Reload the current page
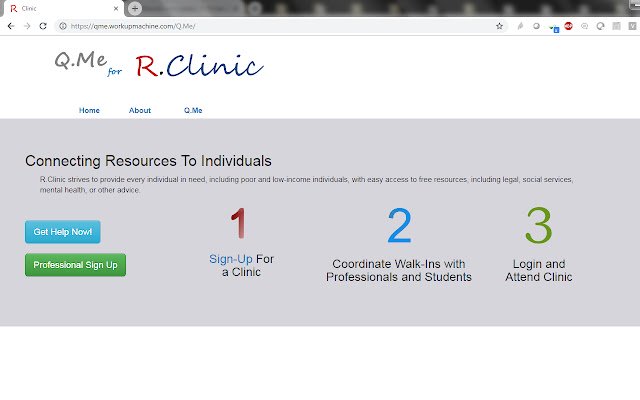 (x=43, y=26)
